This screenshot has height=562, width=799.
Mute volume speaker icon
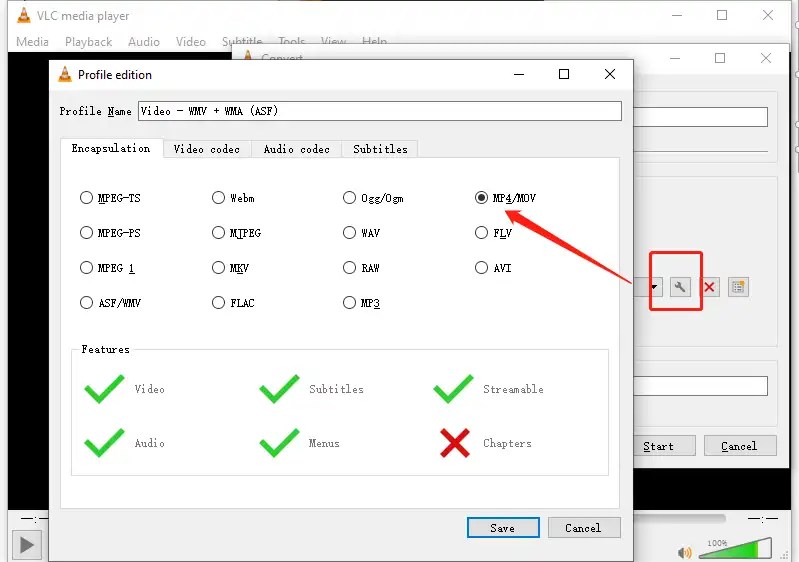tap(685, 552)
